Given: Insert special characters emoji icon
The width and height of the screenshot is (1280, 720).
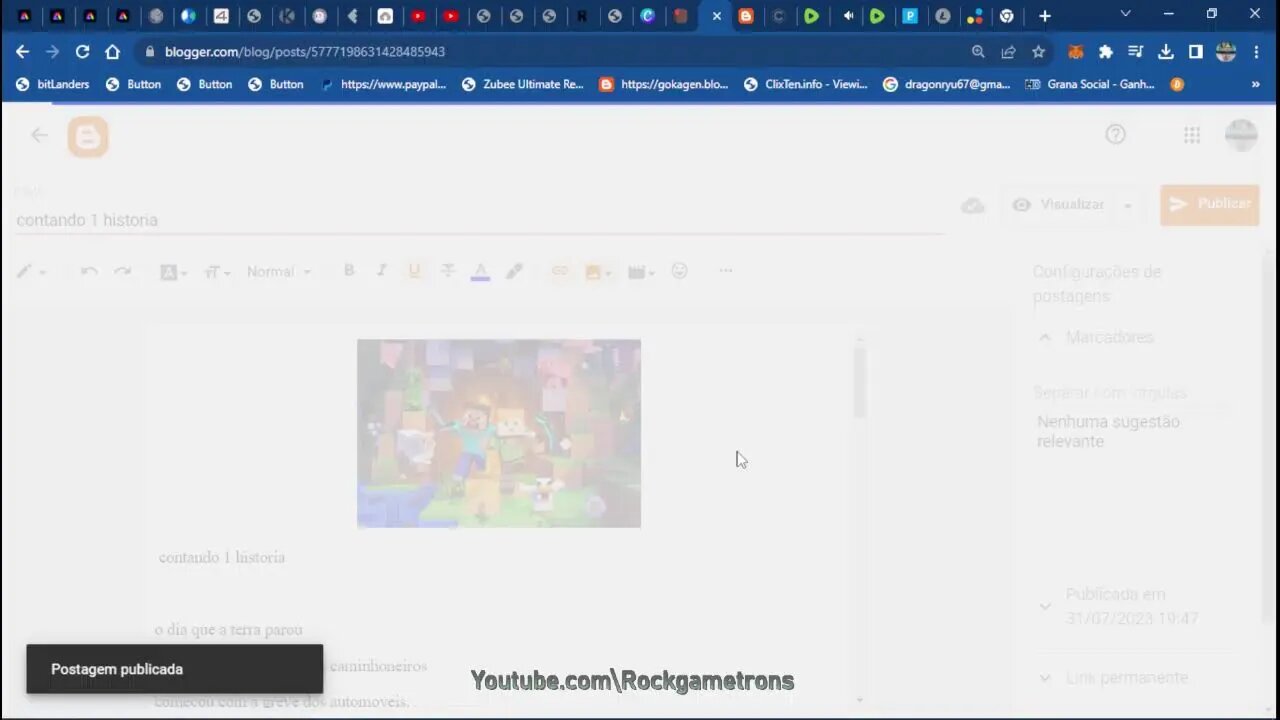Looking at the screenshot, I should (x=680, y=271).
